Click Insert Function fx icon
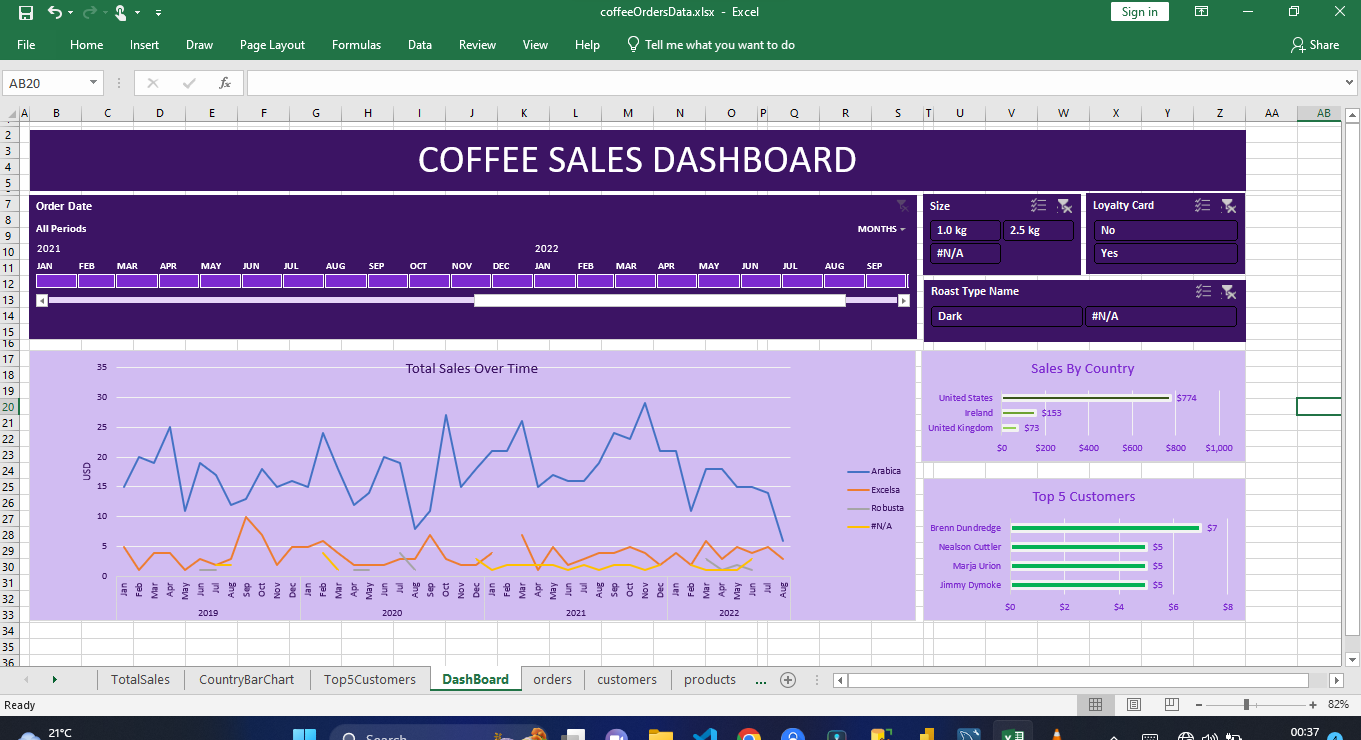The width and height of the screenshot is (1361, 740). point(225,83)
